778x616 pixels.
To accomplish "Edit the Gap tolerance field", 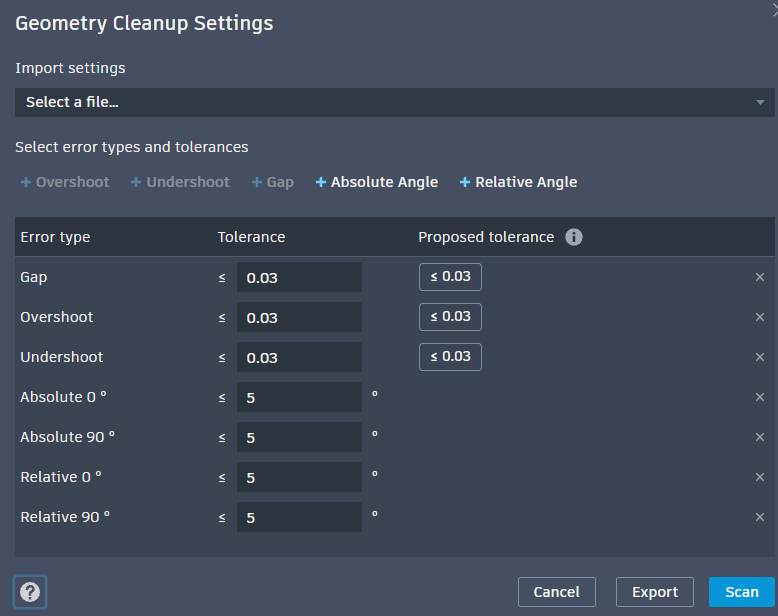I will click(299, 277).
